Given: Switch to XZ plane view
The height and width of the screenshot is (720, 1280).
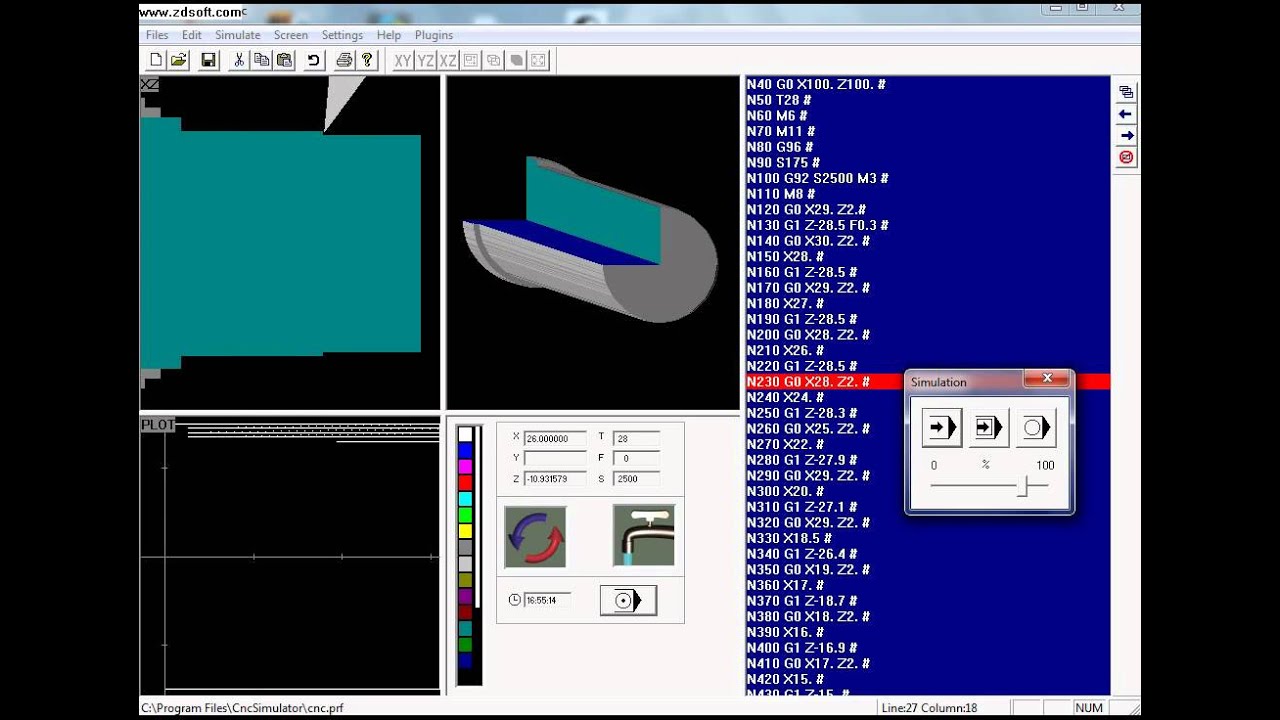Looking at the screenshot, I should (448, 60).
